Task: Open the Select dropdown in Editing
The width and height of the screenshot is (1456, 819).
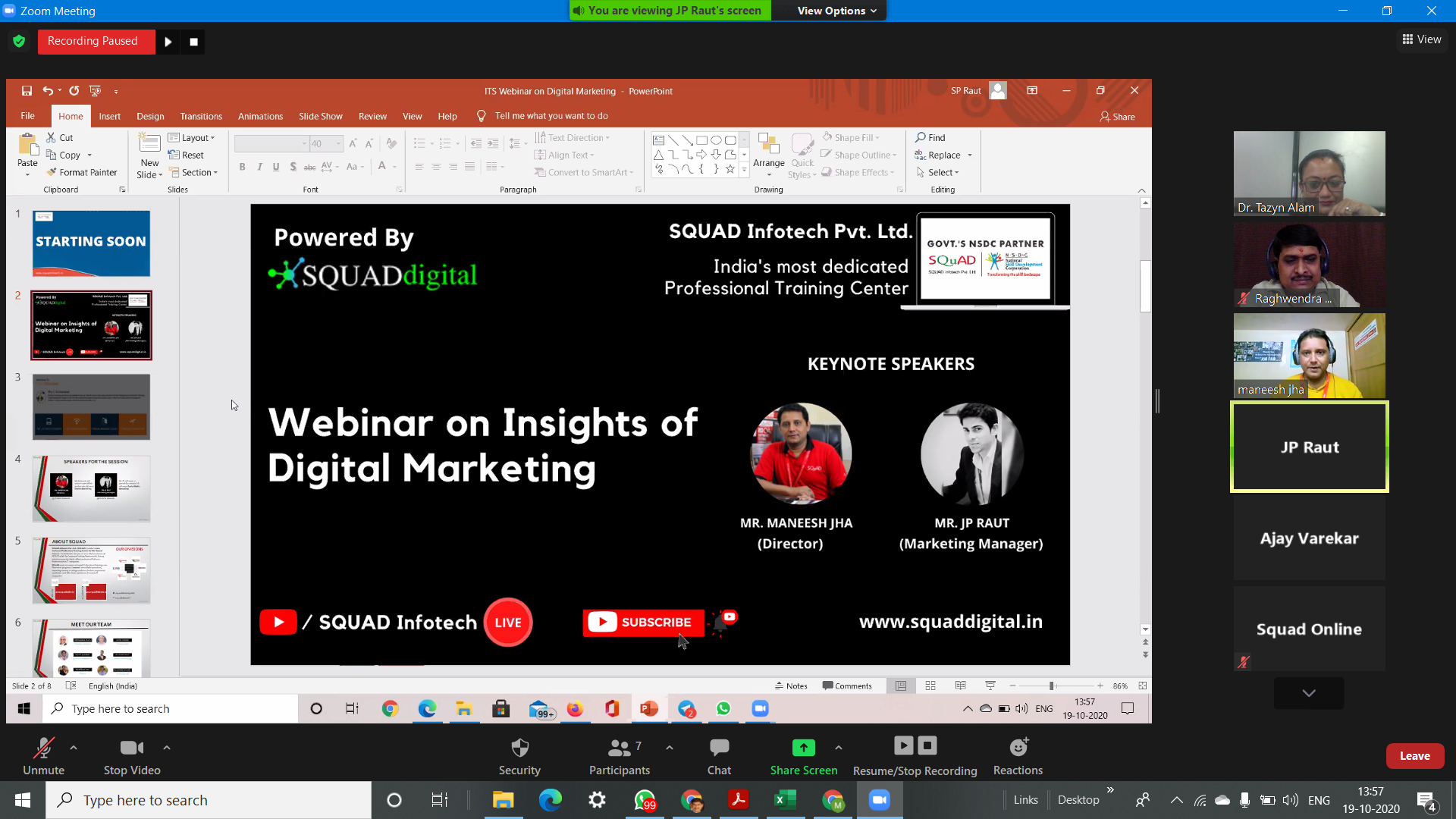Action: 938,172
